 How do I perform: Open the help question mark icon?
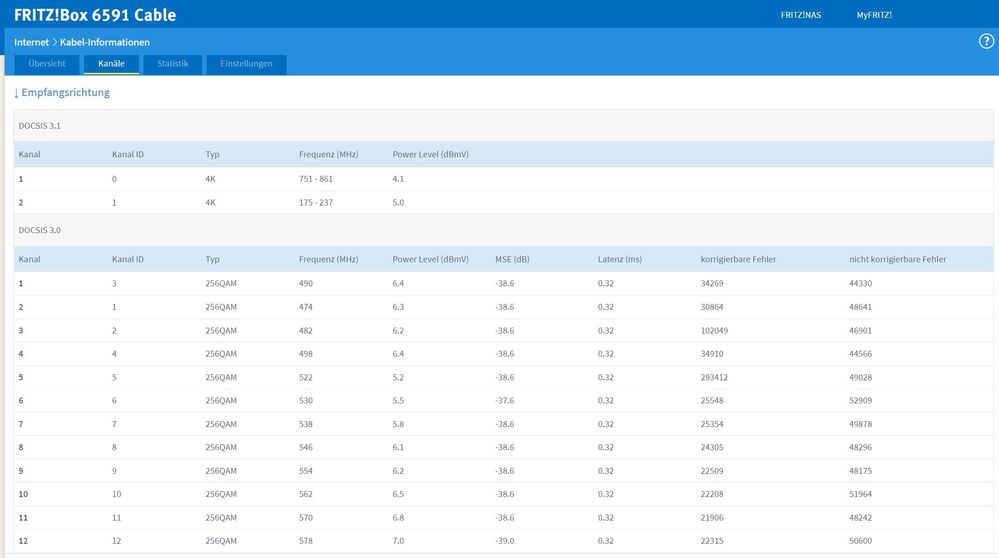(x=986, y=41)
